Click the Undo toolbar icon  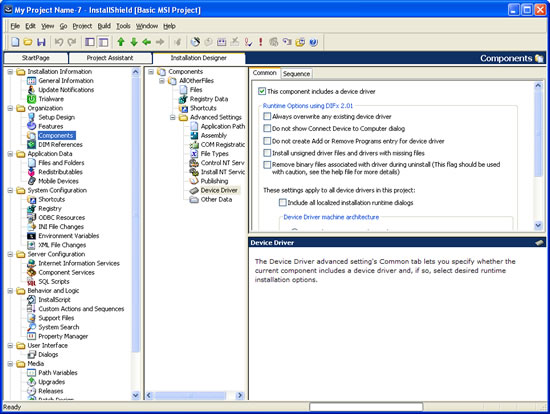click(x=59, y=42)
